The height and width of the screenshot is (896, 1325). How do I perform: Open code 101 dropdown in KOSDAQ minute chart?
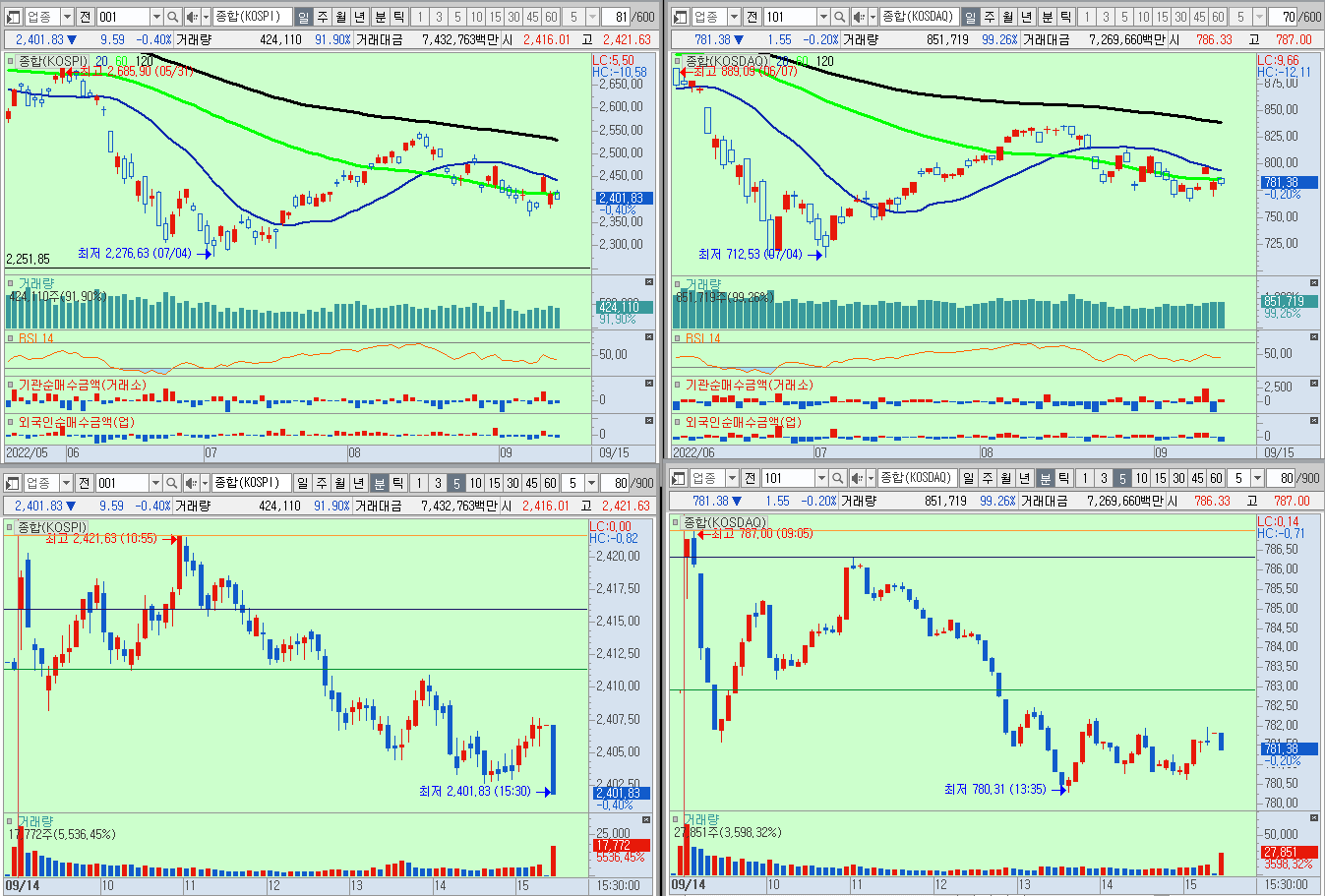point(822,478)
